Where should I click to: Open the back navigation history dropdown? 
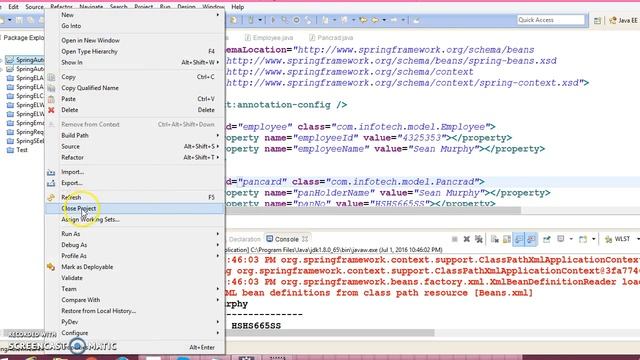click(384, 20)
